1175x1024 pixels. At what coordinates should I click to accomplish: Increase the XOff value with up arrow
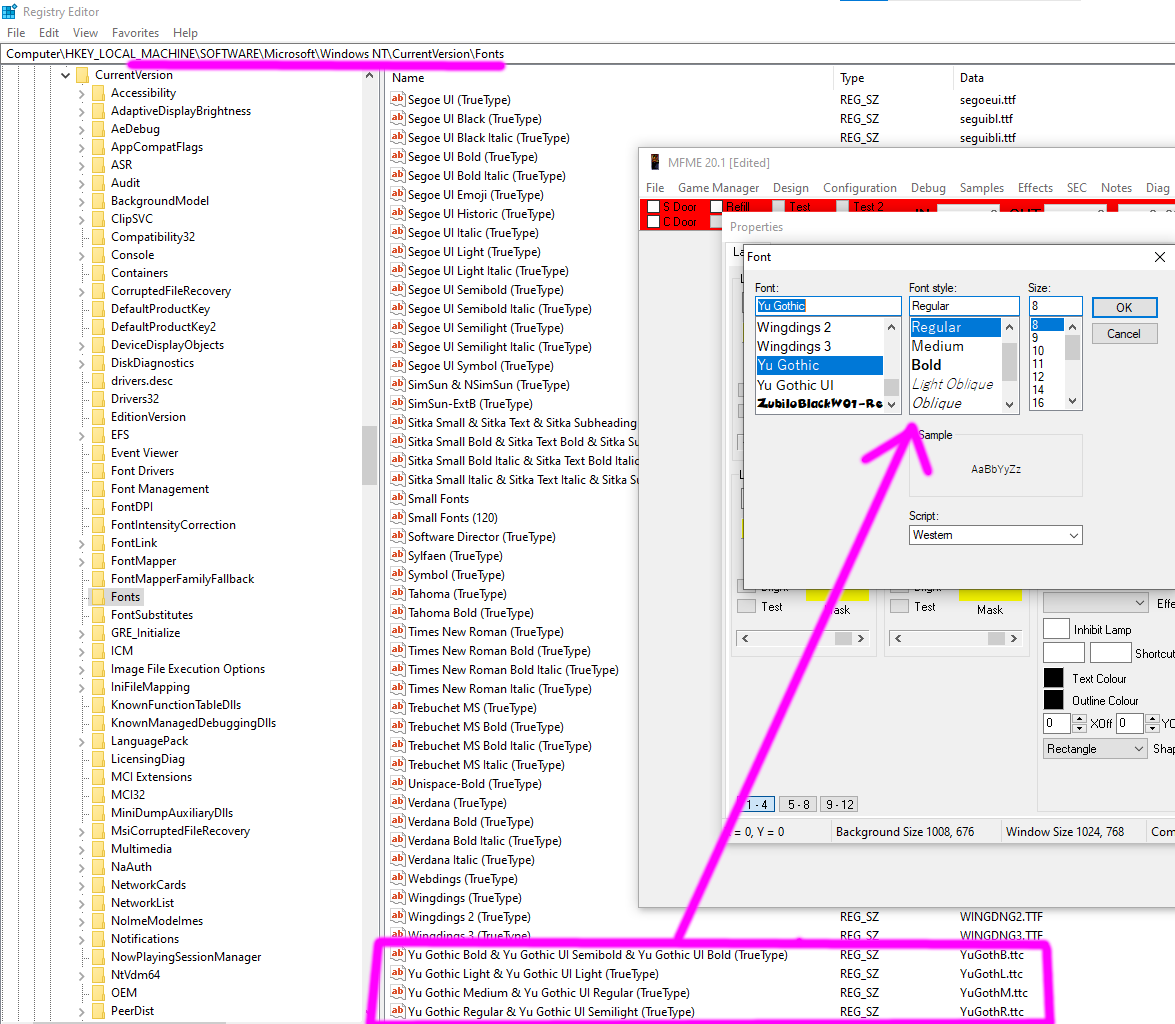pos(1079,719)
